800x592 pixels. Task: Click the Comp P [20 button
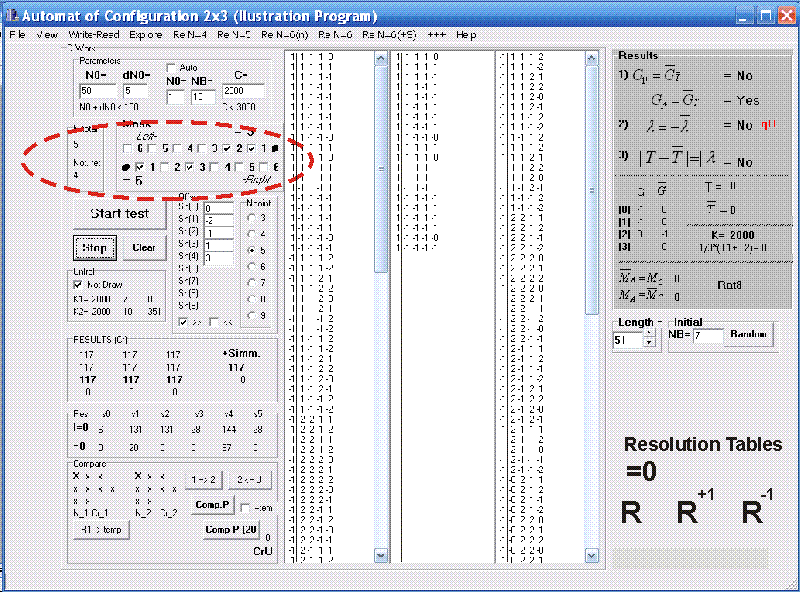231,529
